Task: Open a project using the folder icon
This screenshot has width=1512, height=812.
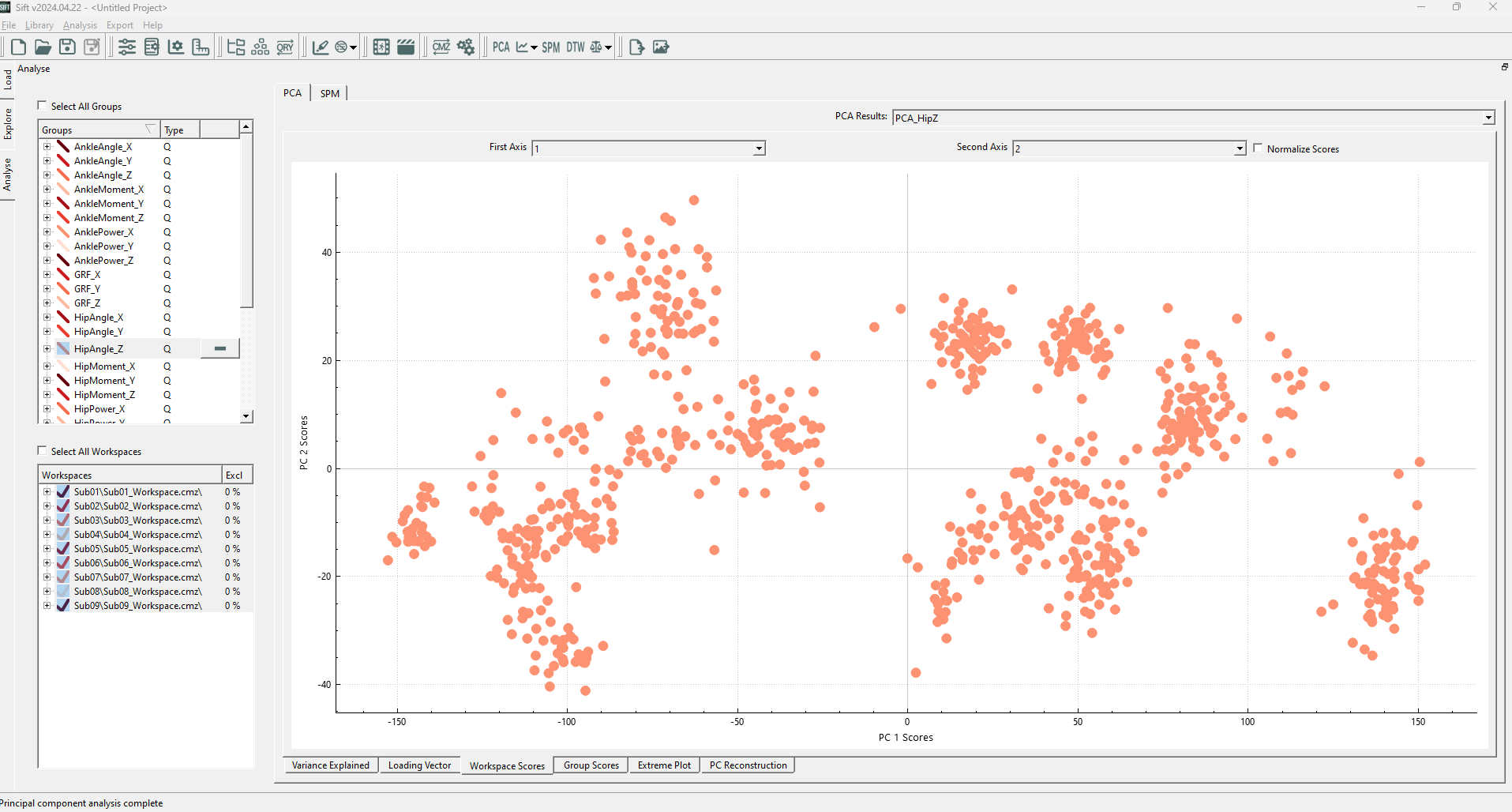Action: pyautogui.click(x=43, y=47)
